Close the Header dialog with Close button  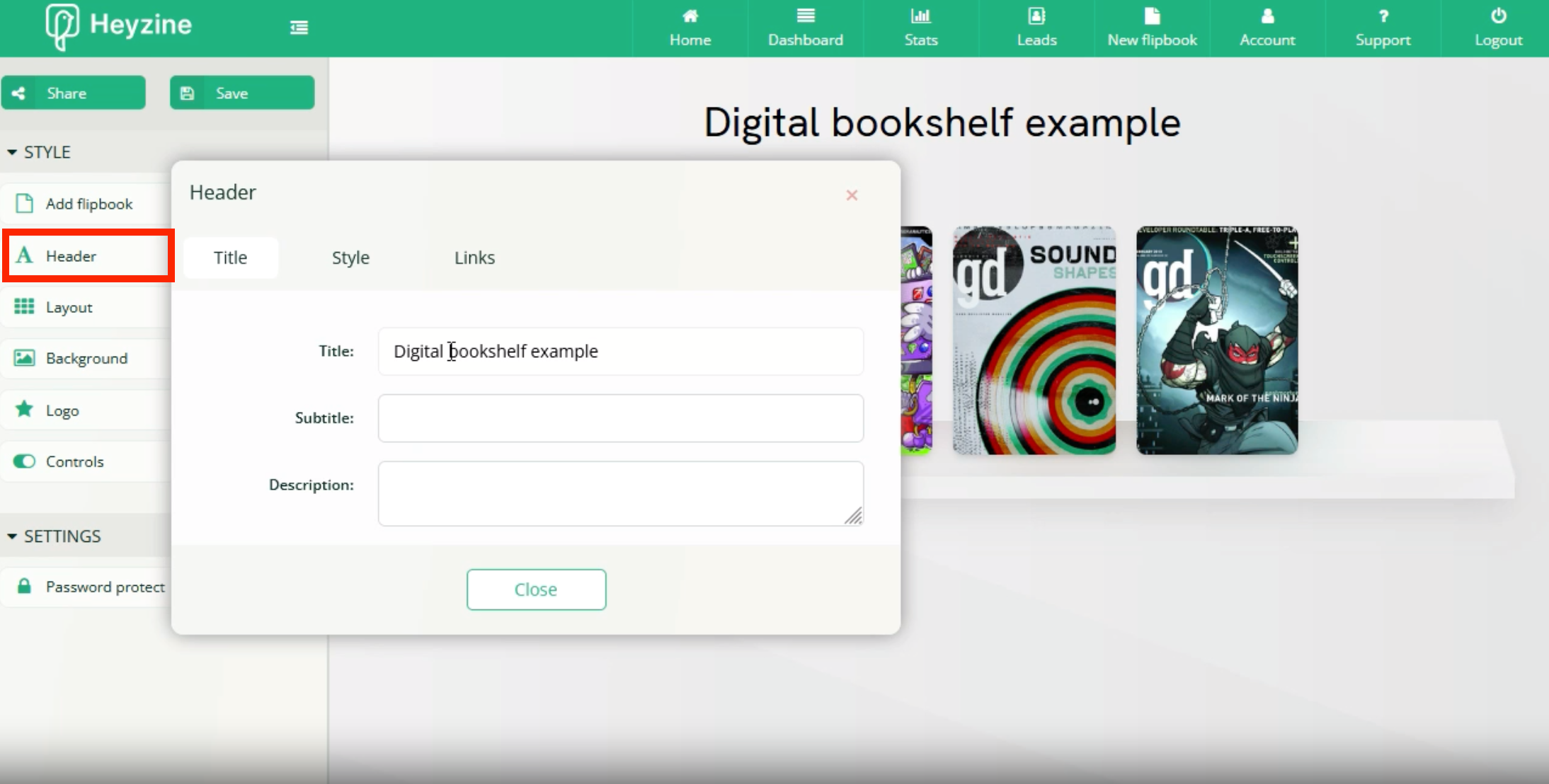click(x=536, y=589)
